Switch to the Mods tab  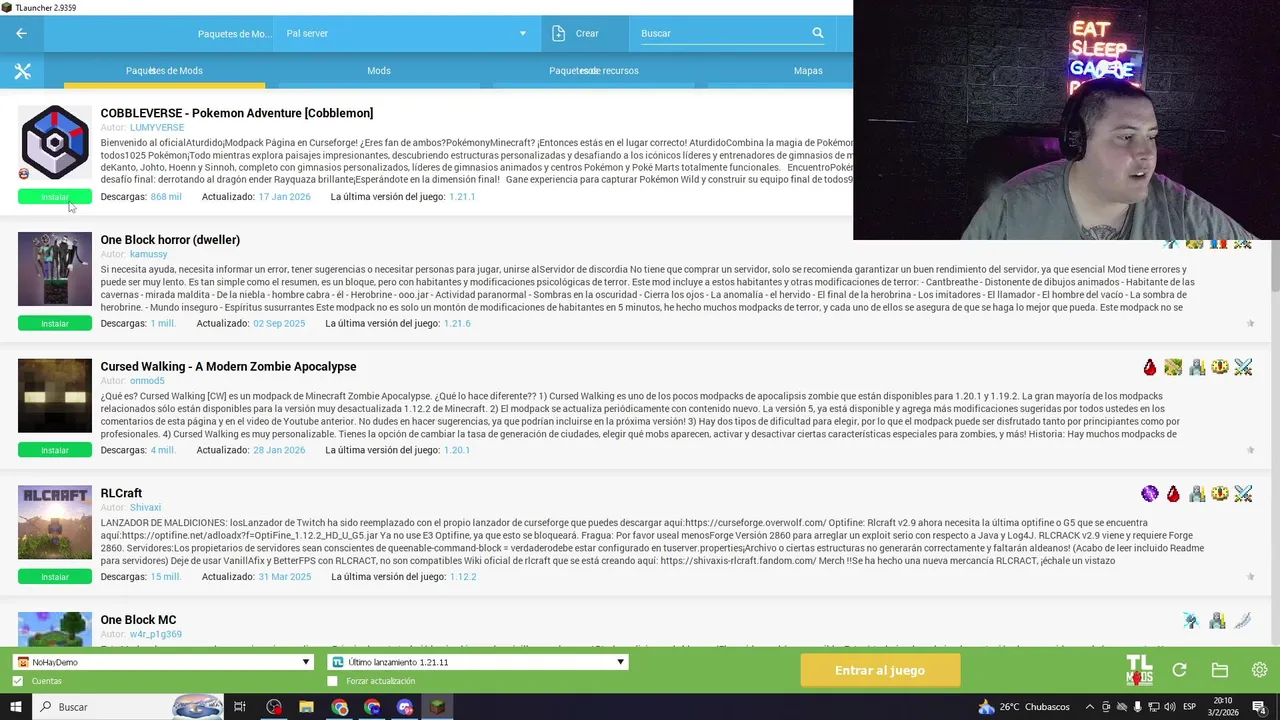(x=379, y=71)
